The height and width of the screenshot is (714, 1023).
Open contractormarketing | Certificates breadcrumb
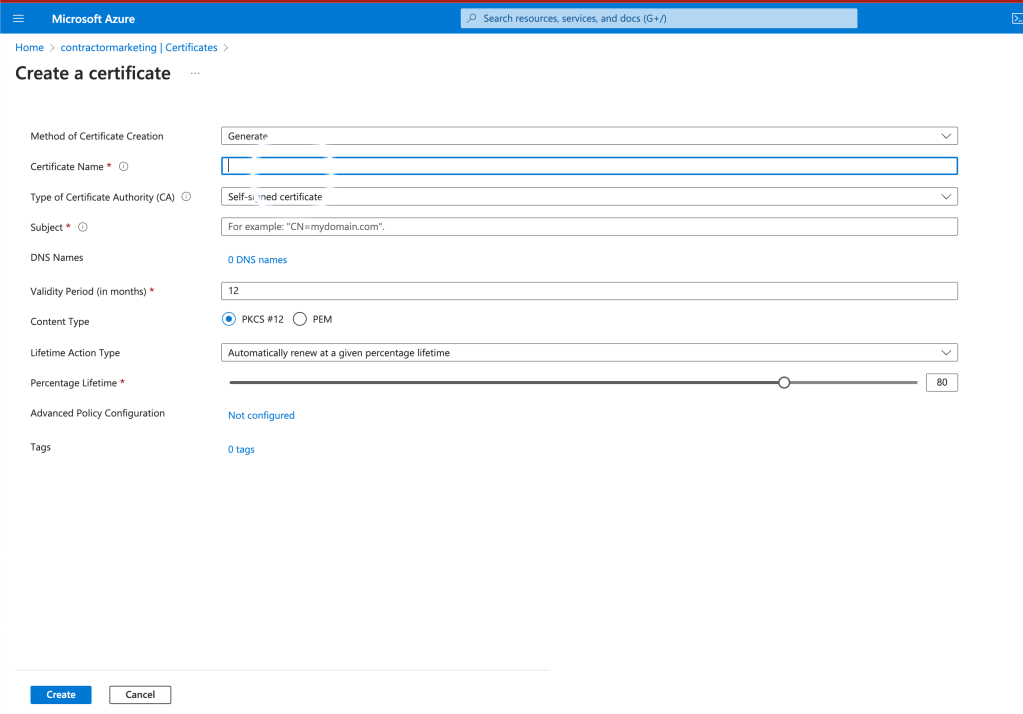pyautogui.click(x=139, y=48)
